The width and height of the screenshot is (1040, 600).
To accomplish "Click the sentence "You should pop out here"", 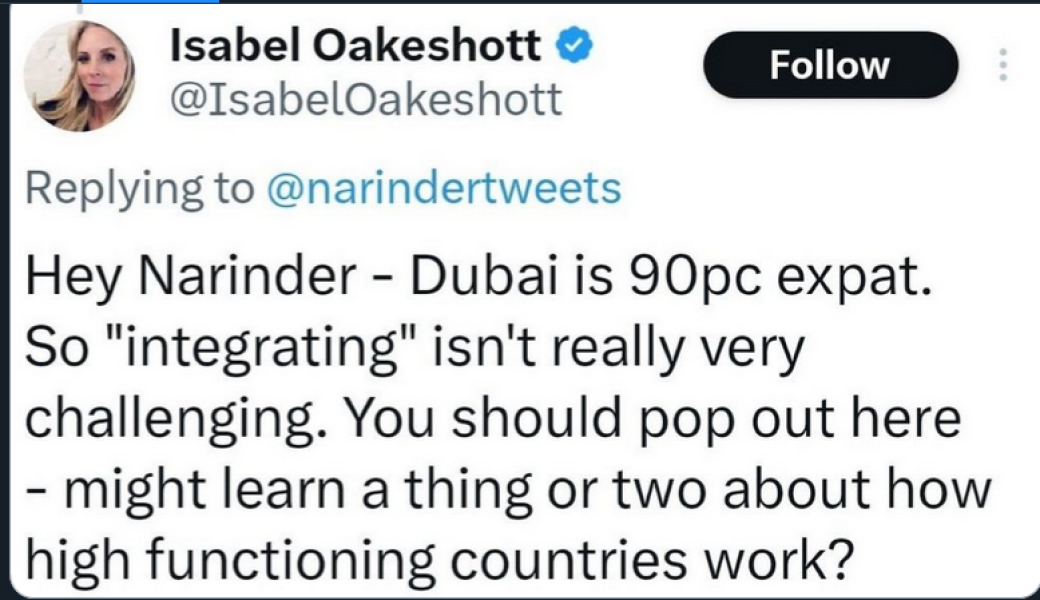I will pyautogui.click(x=649, y=420).
